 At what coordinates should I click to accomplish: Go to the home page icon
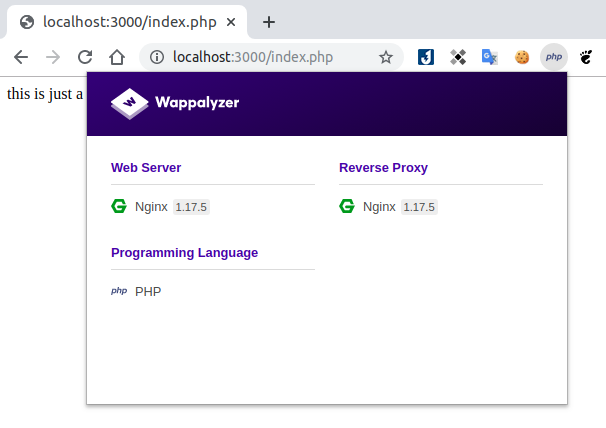pos(117,57)
